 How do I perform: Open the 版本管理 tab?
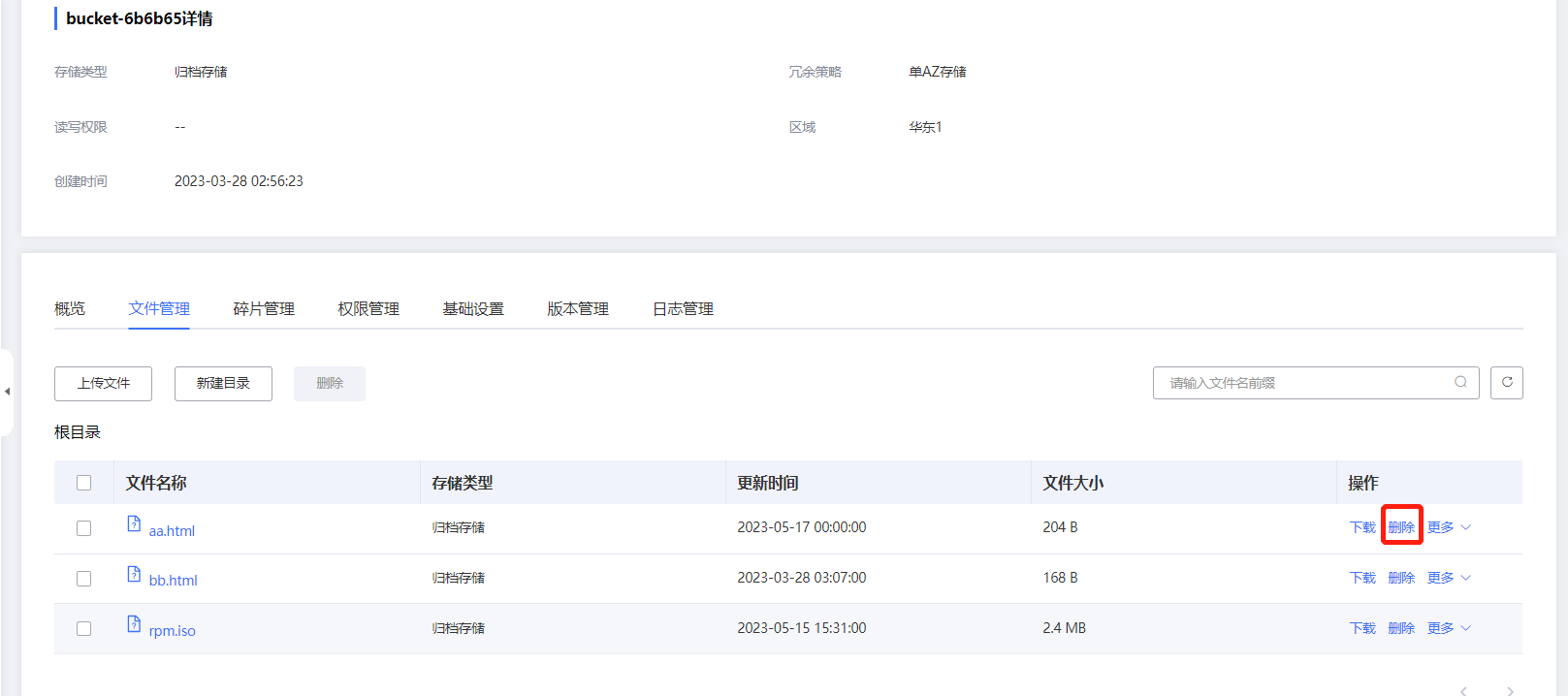point(578,309)
